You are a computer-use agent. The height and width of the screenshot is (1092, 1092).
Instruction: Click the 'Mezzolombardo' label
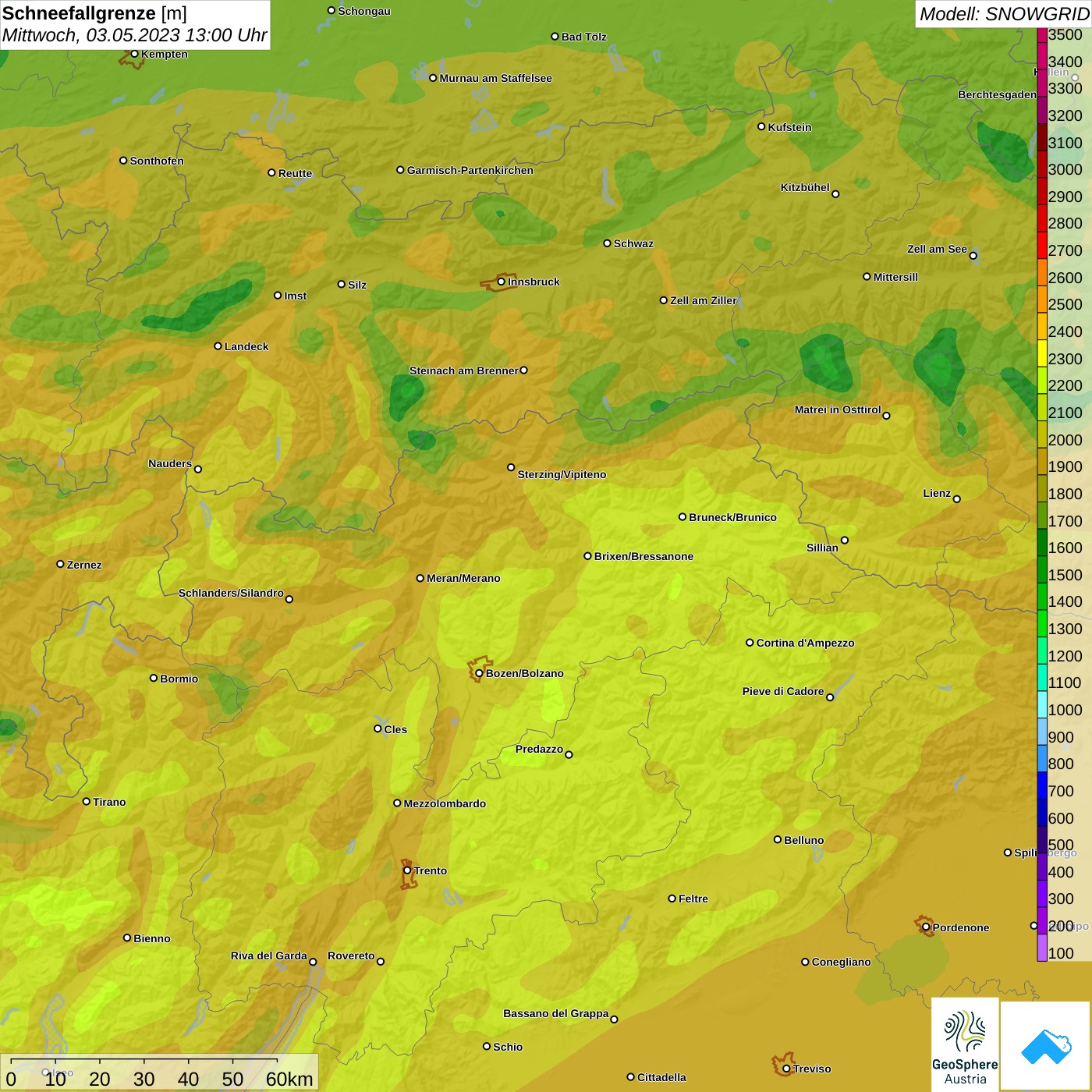pyautogui.click(x=445, y=803)
